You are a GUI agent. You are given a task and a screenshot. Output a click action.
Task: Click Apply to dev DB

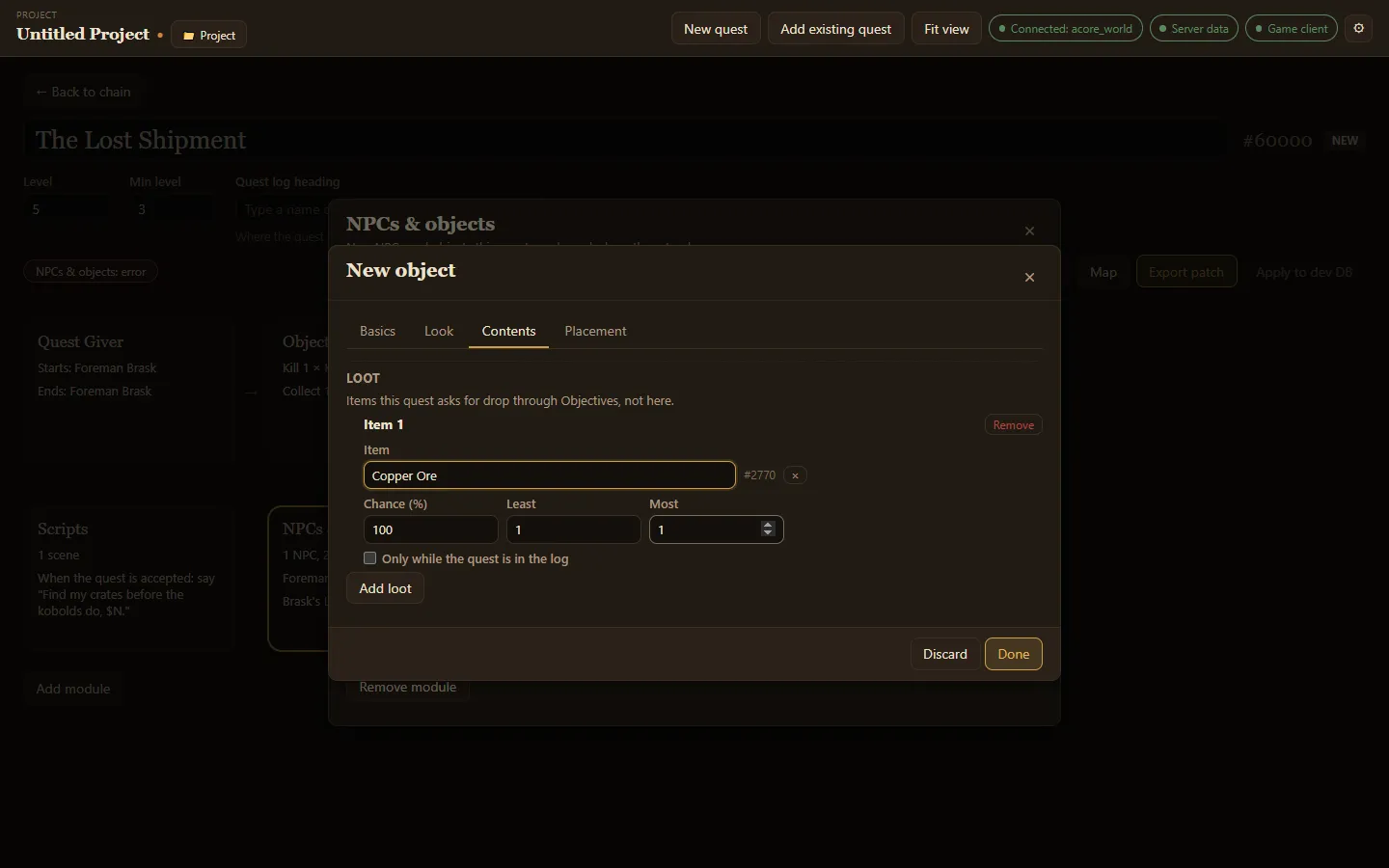click(x=1304, y=272)
